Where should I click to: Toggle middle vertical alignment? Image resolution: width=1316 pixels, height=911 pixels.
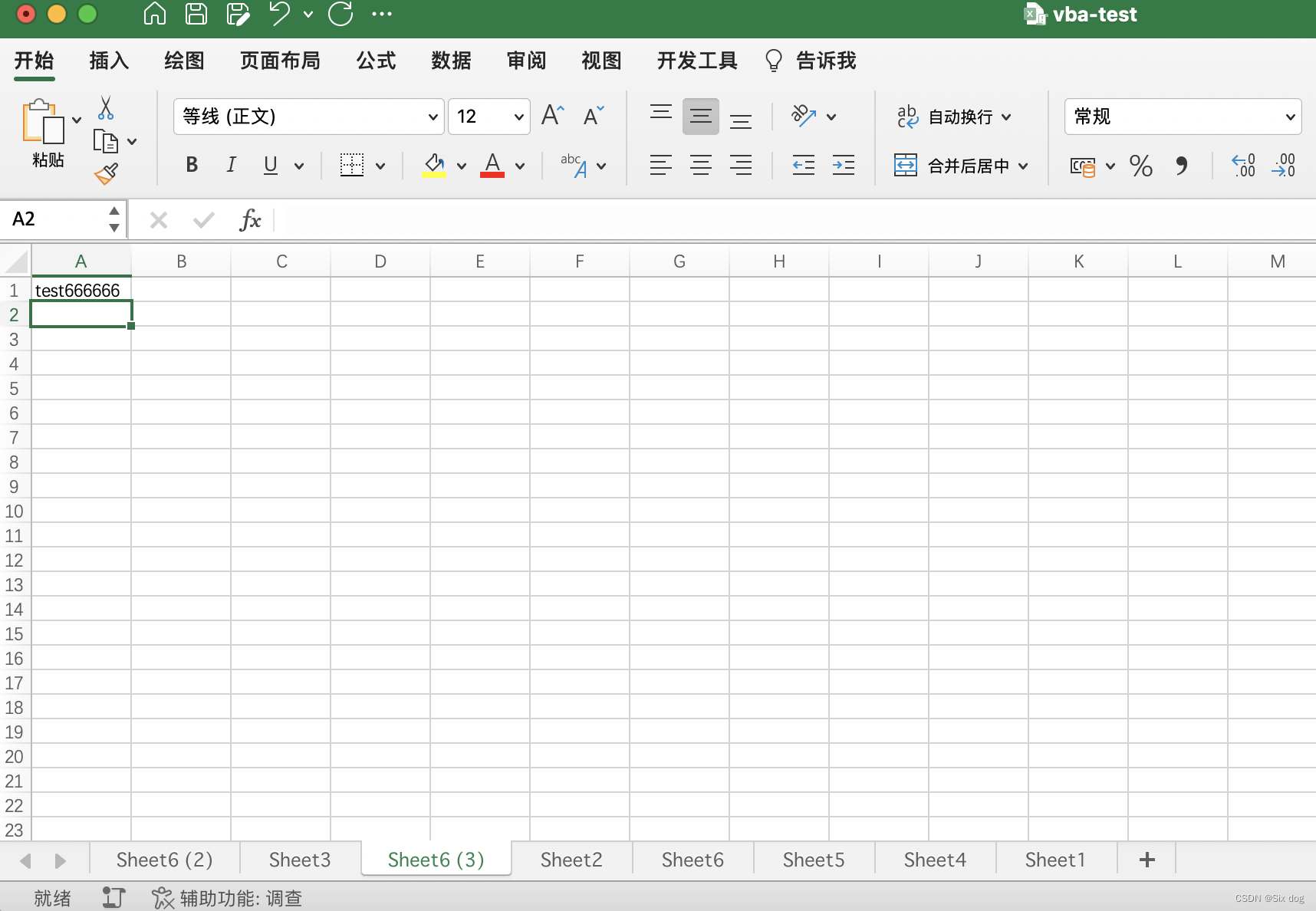[701, 117]
